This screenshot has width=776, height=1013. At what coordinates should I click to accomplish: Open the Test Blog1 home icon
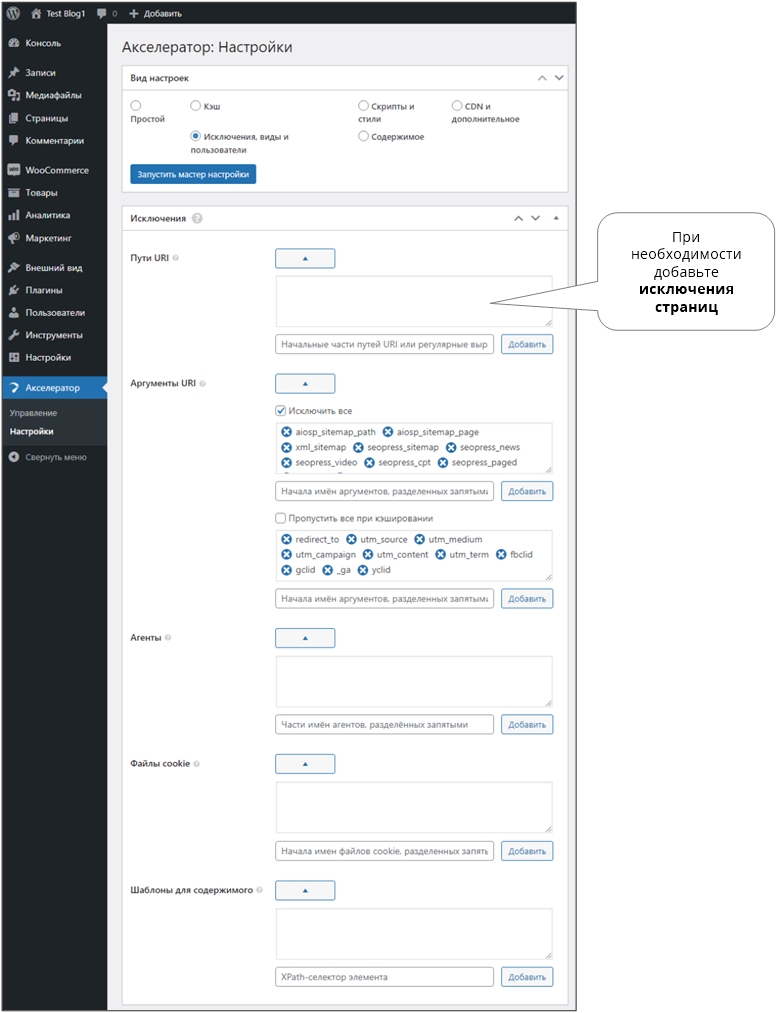(36, 13)
